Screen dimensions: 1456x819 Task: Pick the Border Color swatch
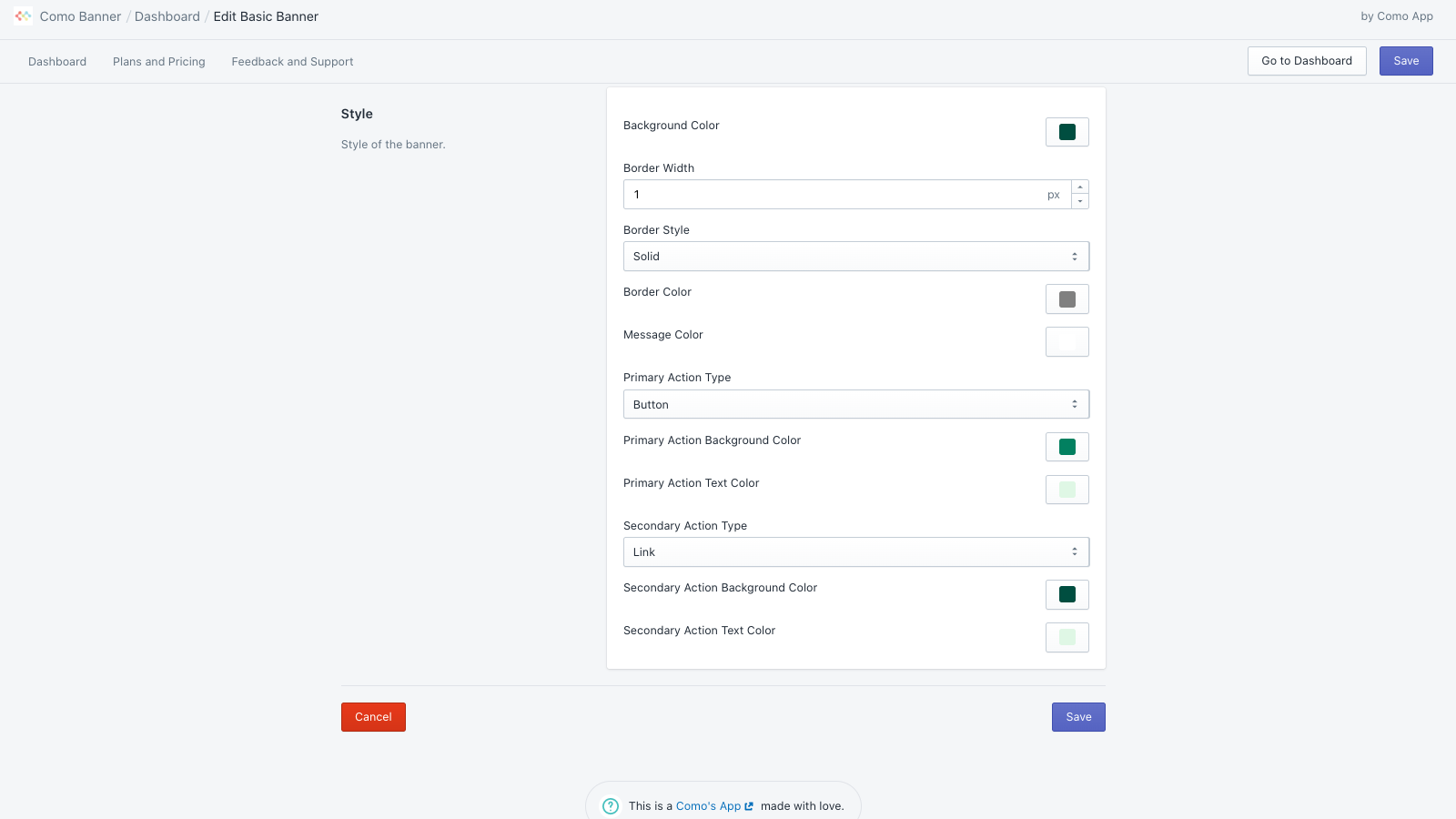point(1067,299)
